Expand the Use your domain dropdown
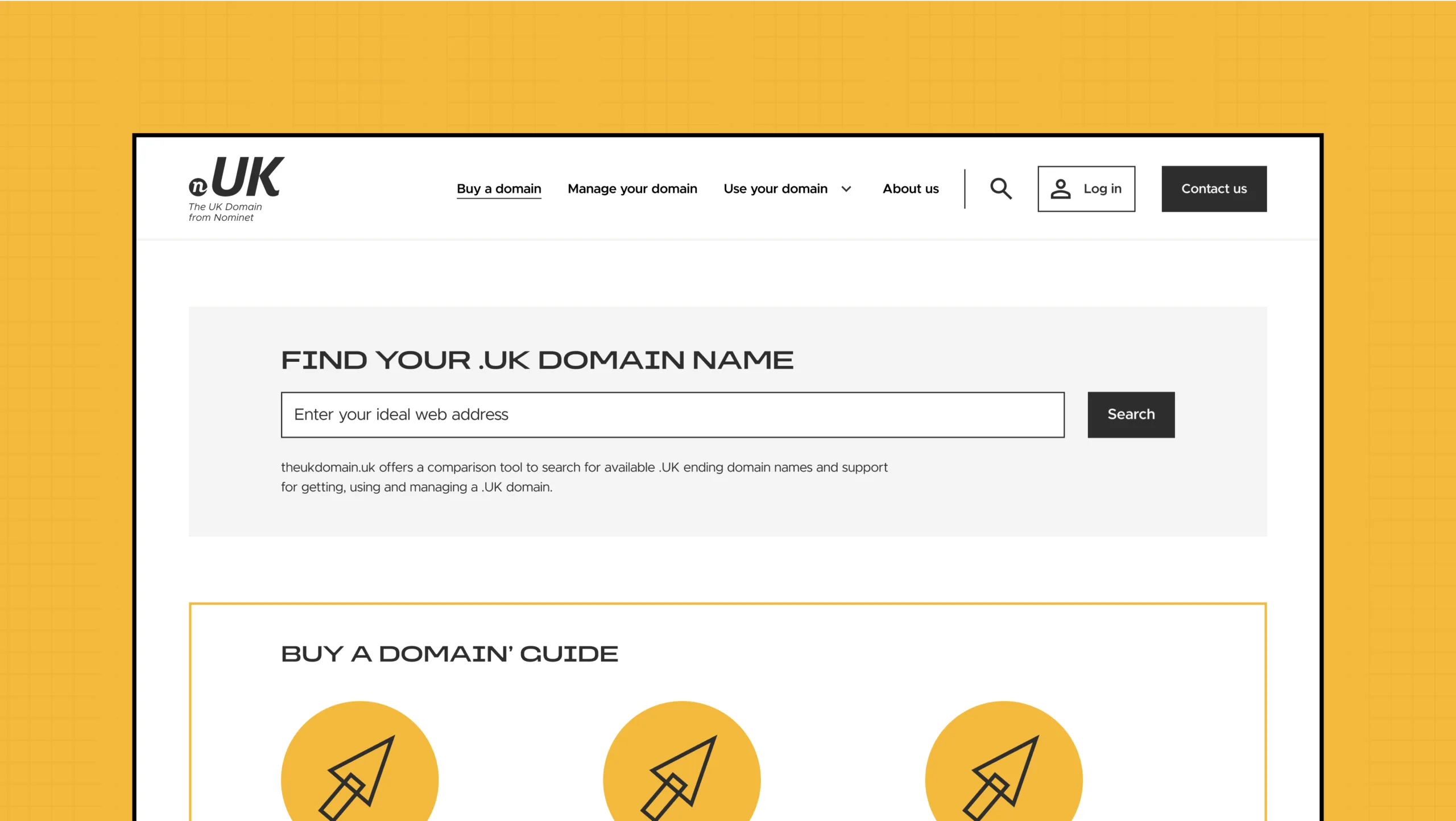This screenshot has height=821, width=1456. [x=776, y=188]
